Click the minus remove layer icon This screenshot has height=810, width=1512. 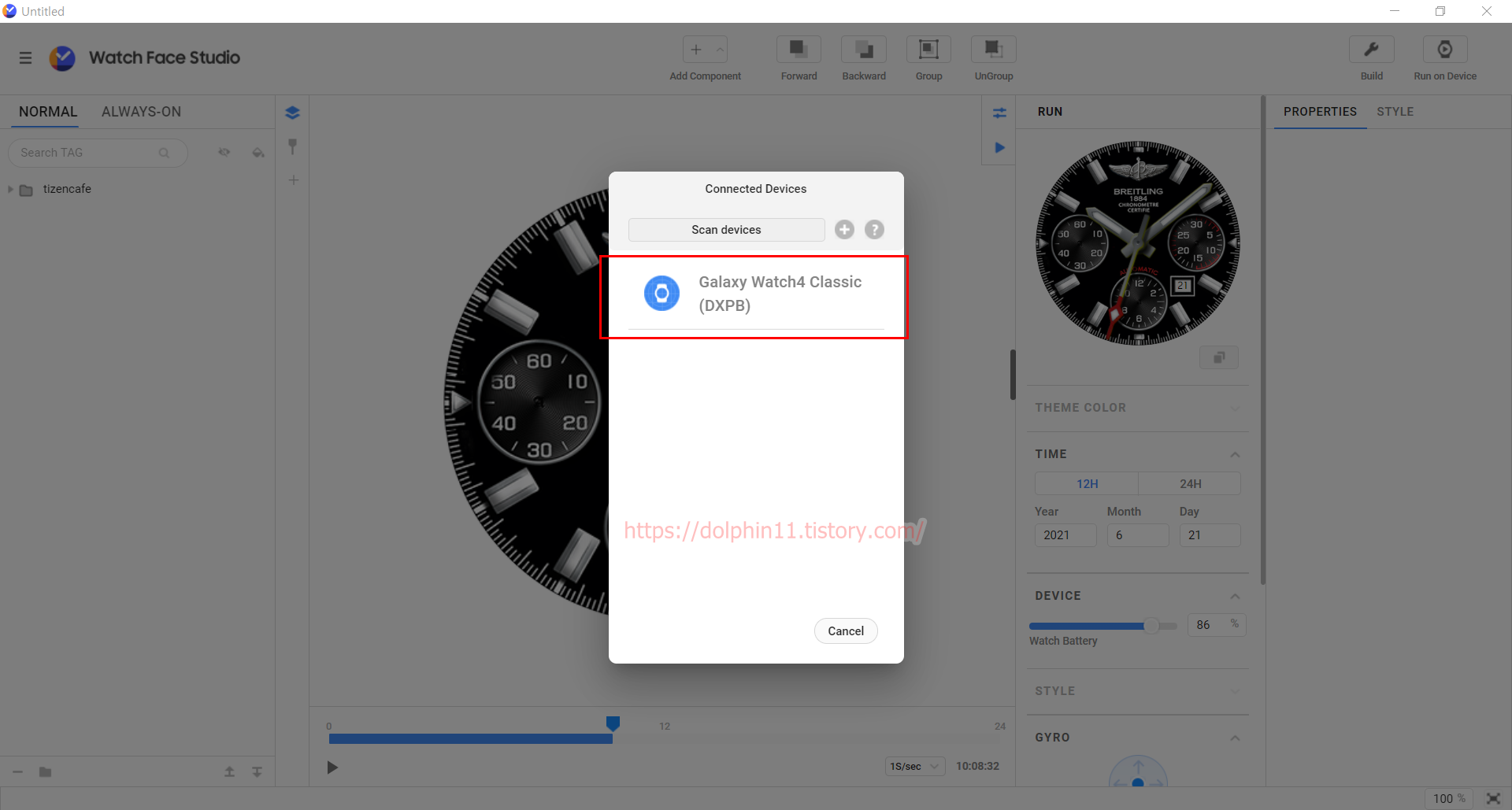pyautogui.click(x=17, y=772)
